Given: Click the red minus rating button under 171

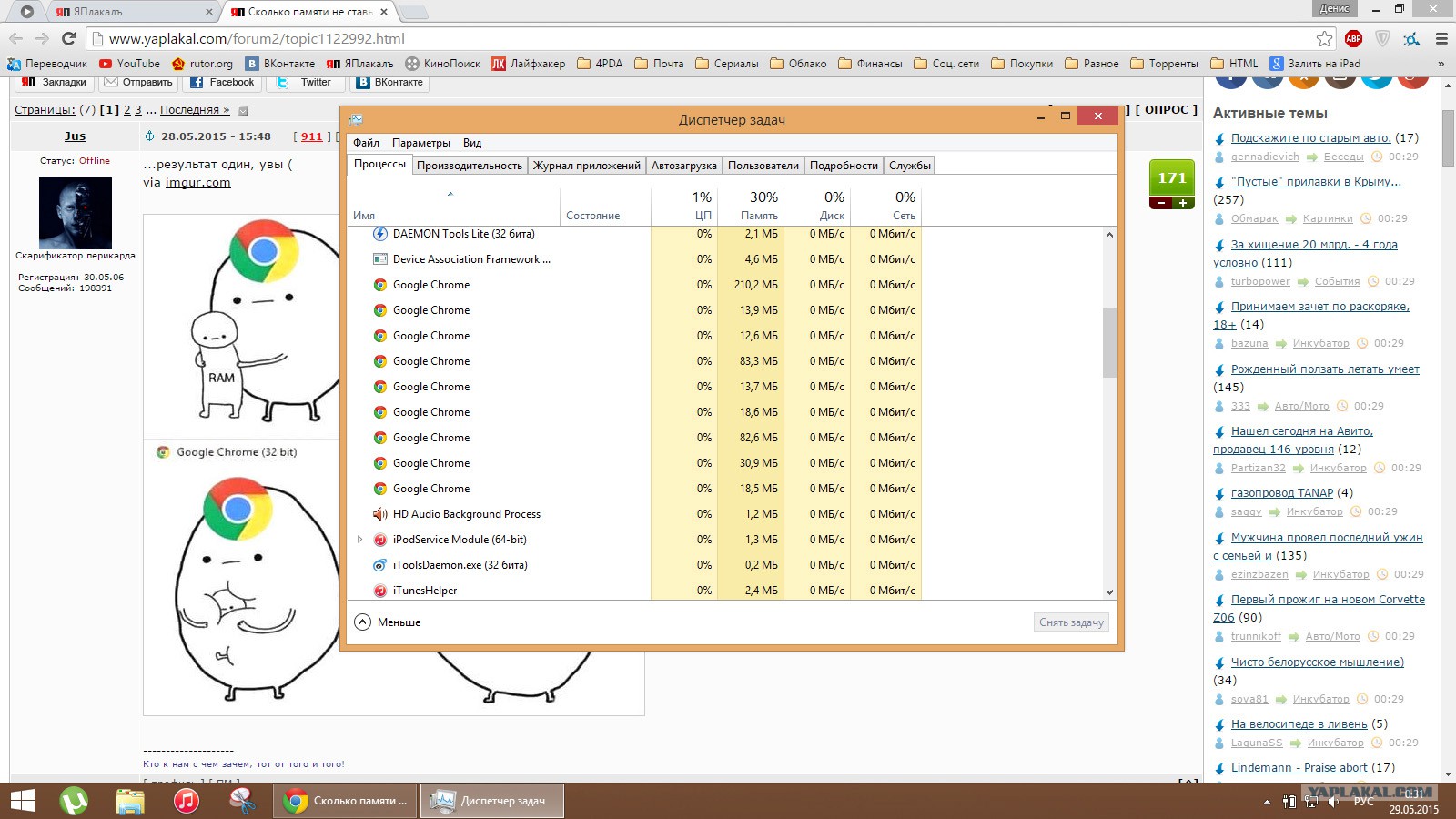Looking at the screenshot, I should 1161,203.
